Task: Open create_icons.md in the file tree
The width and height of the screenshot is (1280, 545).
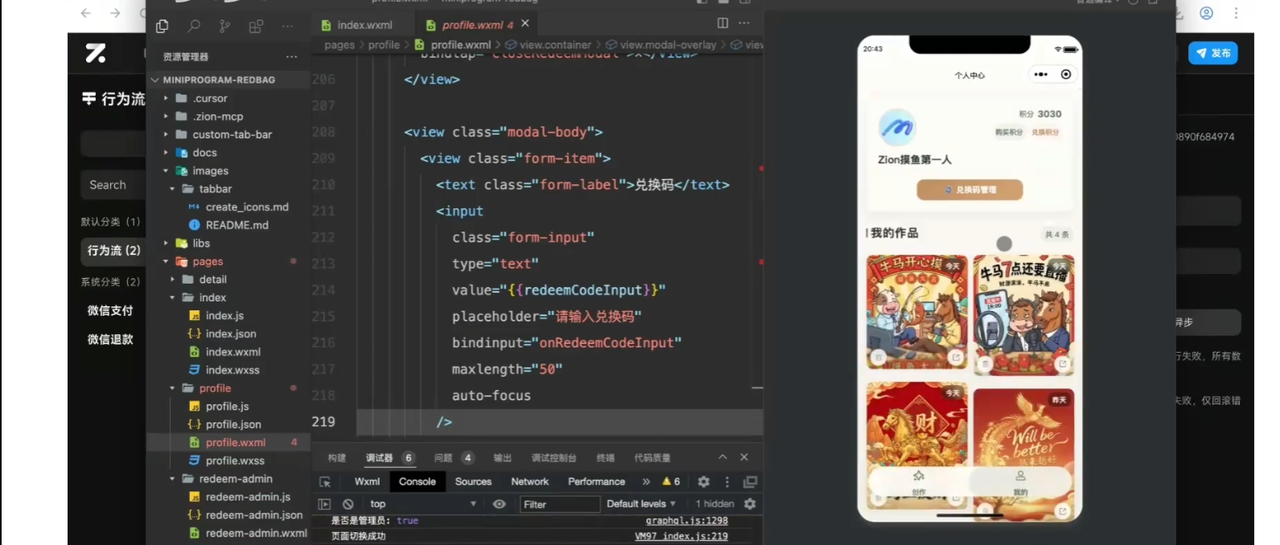Action: (247, 207)
